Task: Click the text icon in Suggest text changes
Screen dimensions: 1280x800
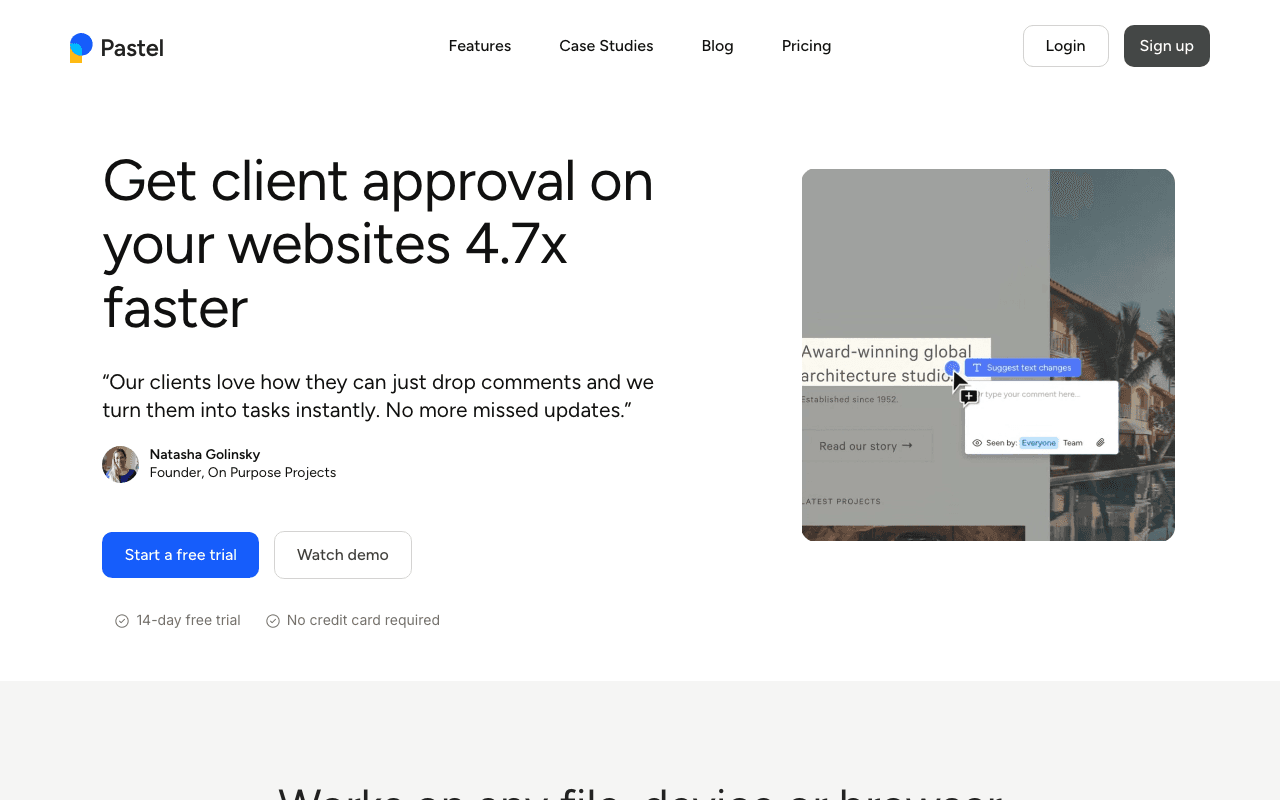Action: [977, 368]
